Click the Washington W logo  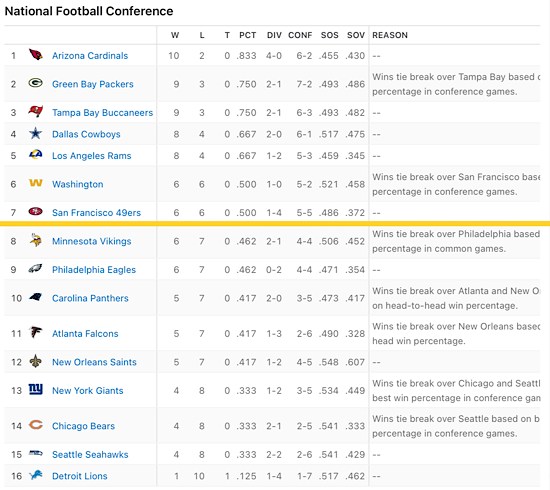pos(35,183)
